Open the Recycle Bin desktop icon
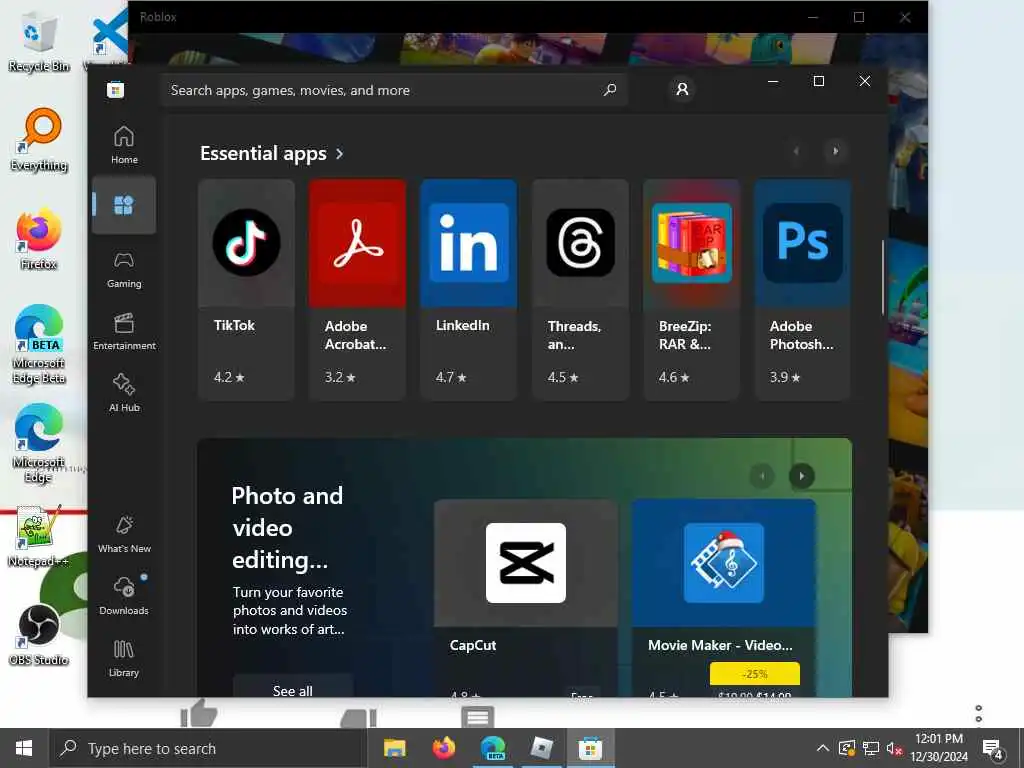 point(39,44)
